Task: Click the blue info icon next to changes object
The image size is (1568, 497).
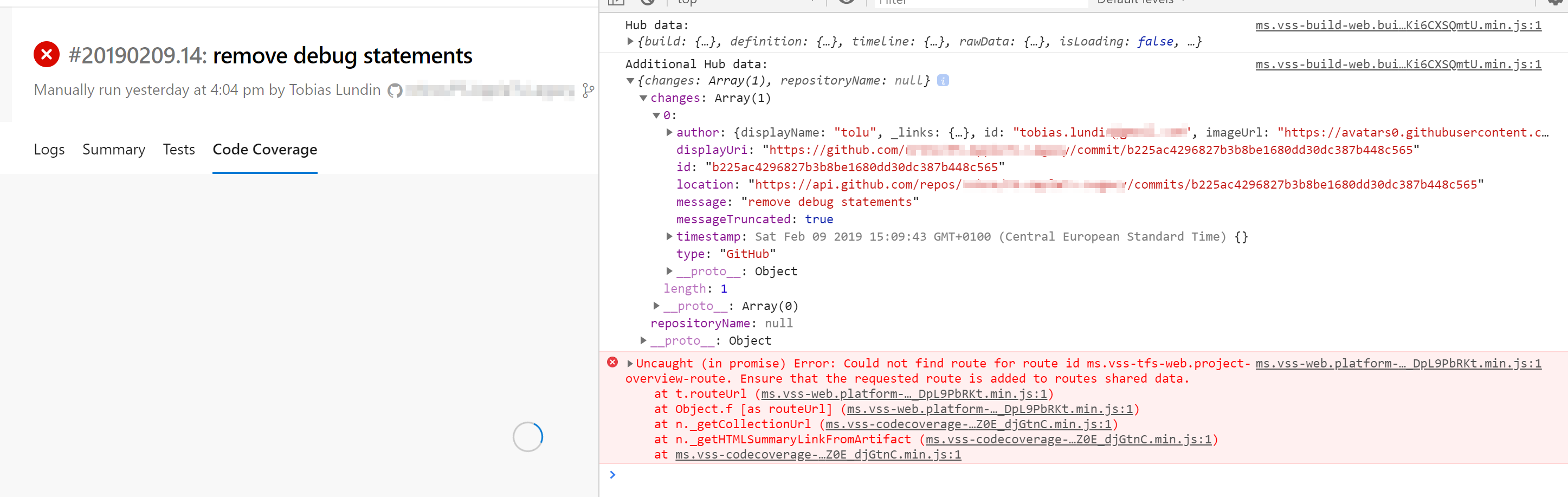Action: pos(943,80)
